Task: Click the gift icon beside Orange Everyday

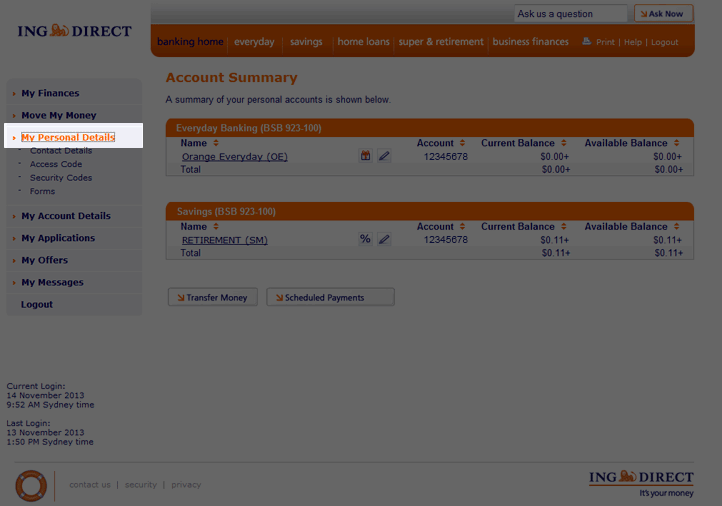Action: pyautogui.click(x=366, y=156)
